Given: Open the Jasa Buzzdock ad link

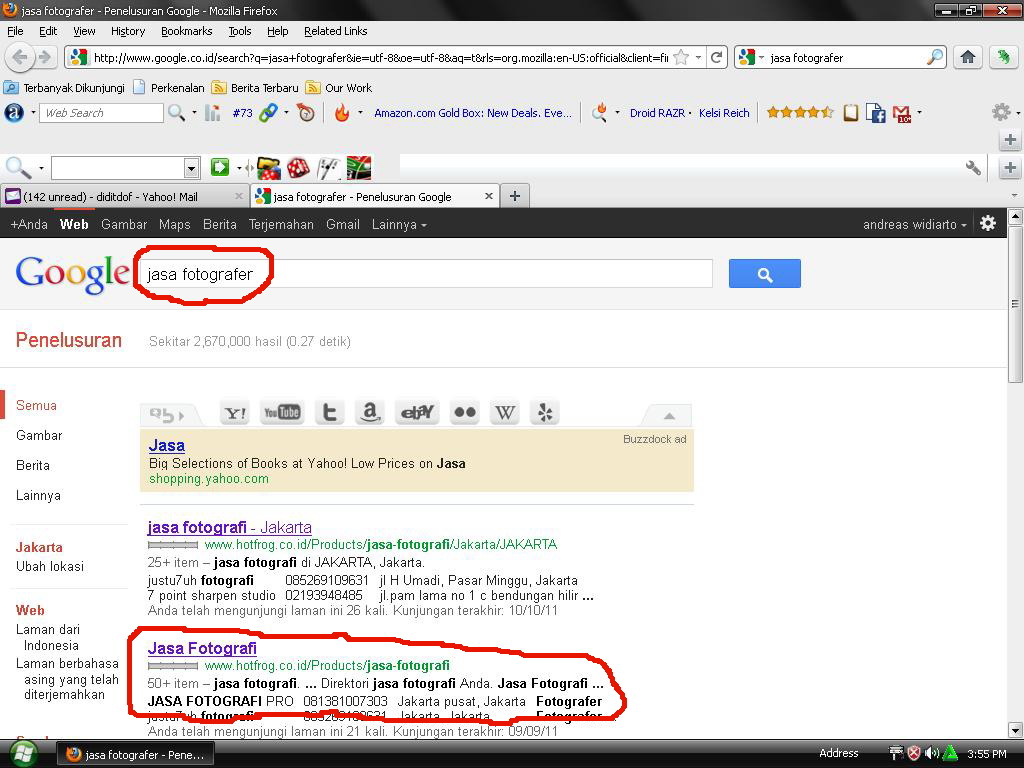Looking at the screenshot, I should (x=167, y=445).
